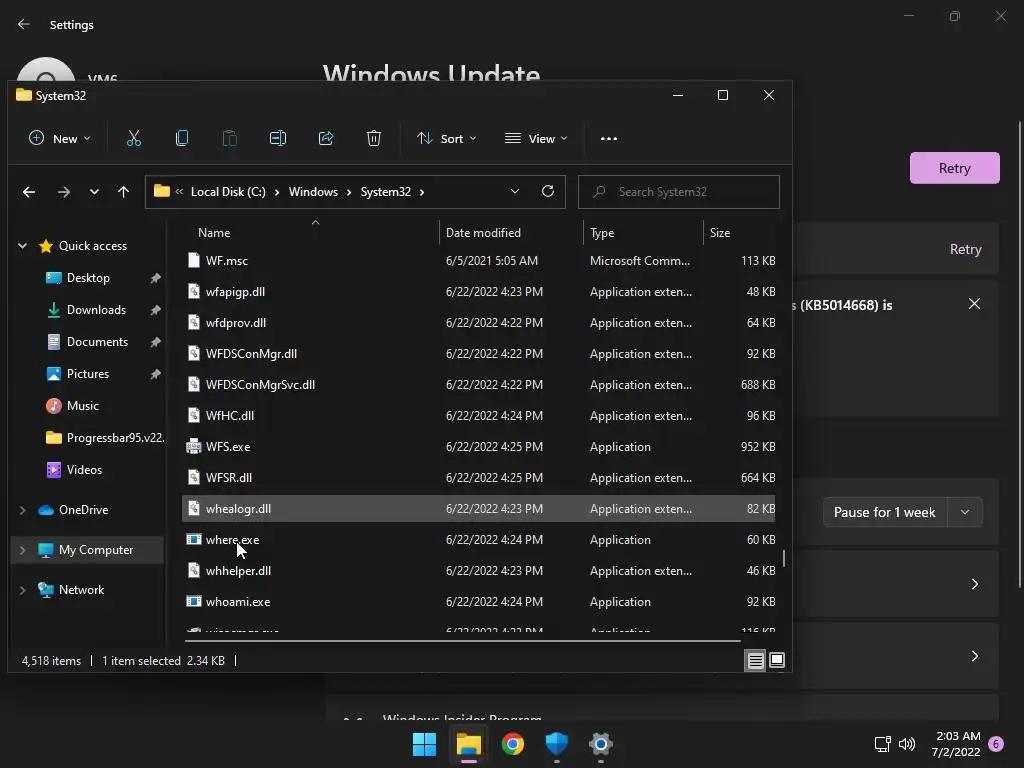Open Settings gear on taskbar
The height and width of the screenshot is (768, 1024).
click(x=601, y=744)
